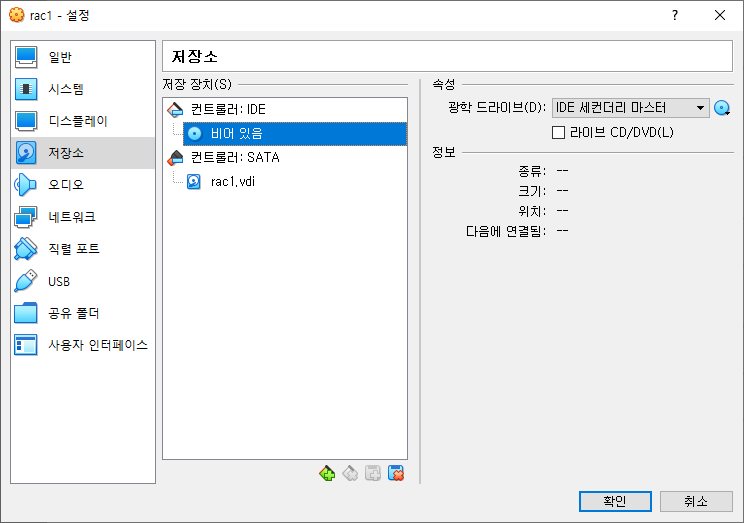The image size is (744, 523).
Task: Click the 저장소 disk icon in sidebar
Action: click(26, 153)
